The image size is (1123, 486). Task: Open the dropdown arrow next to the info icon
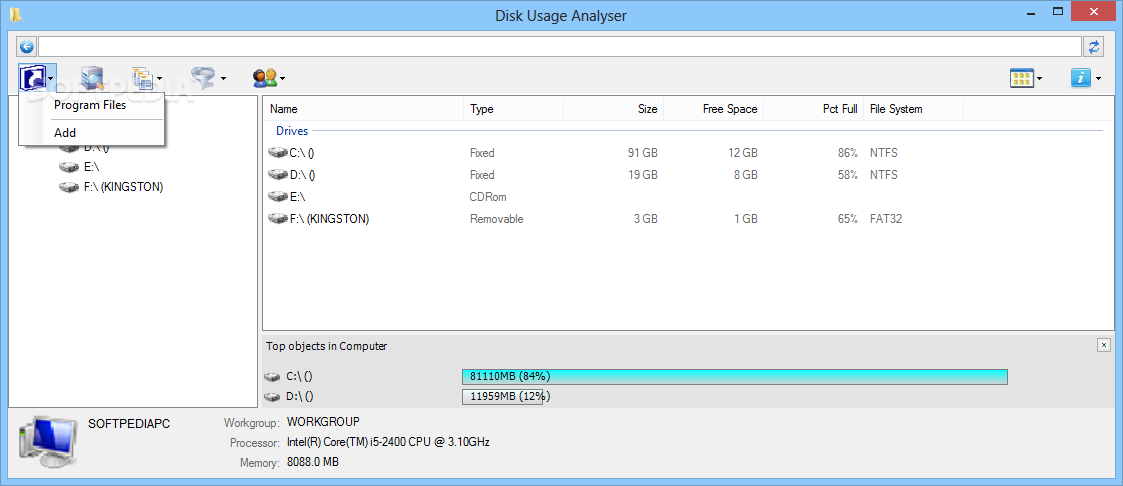[1098, 79]
